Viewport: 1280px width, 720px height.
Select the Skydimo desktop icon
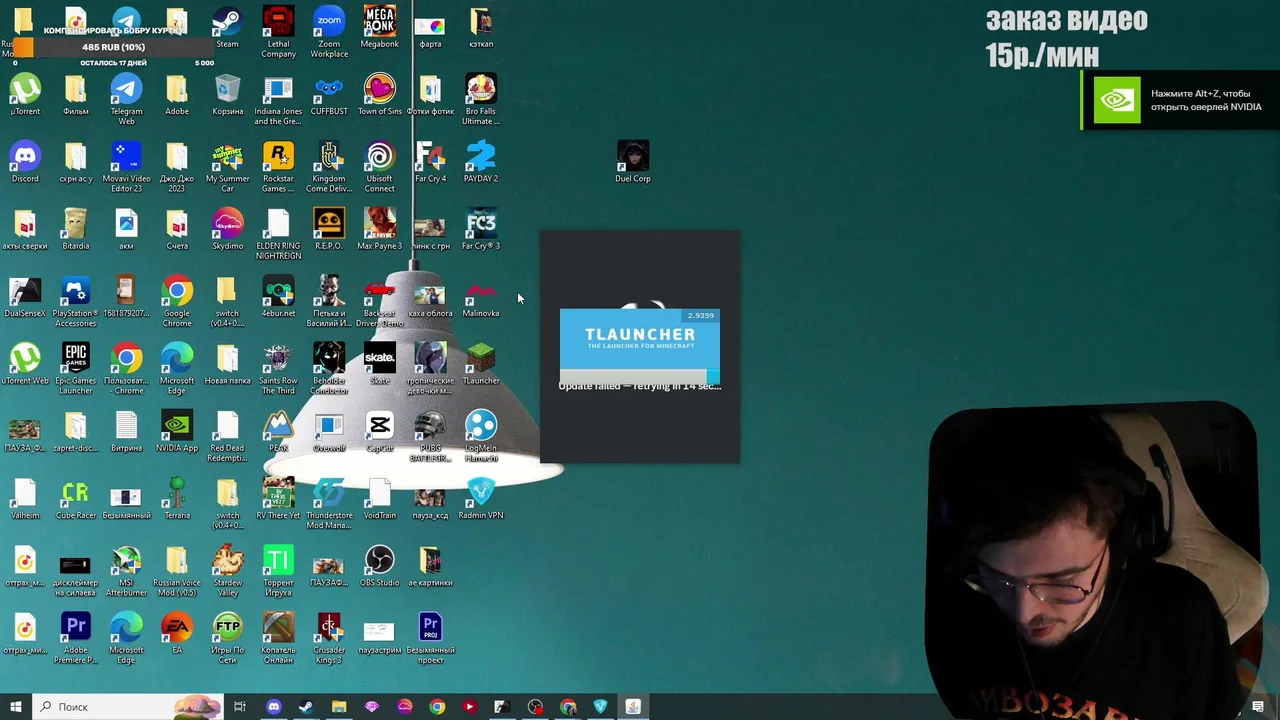(x=227, y=229)
